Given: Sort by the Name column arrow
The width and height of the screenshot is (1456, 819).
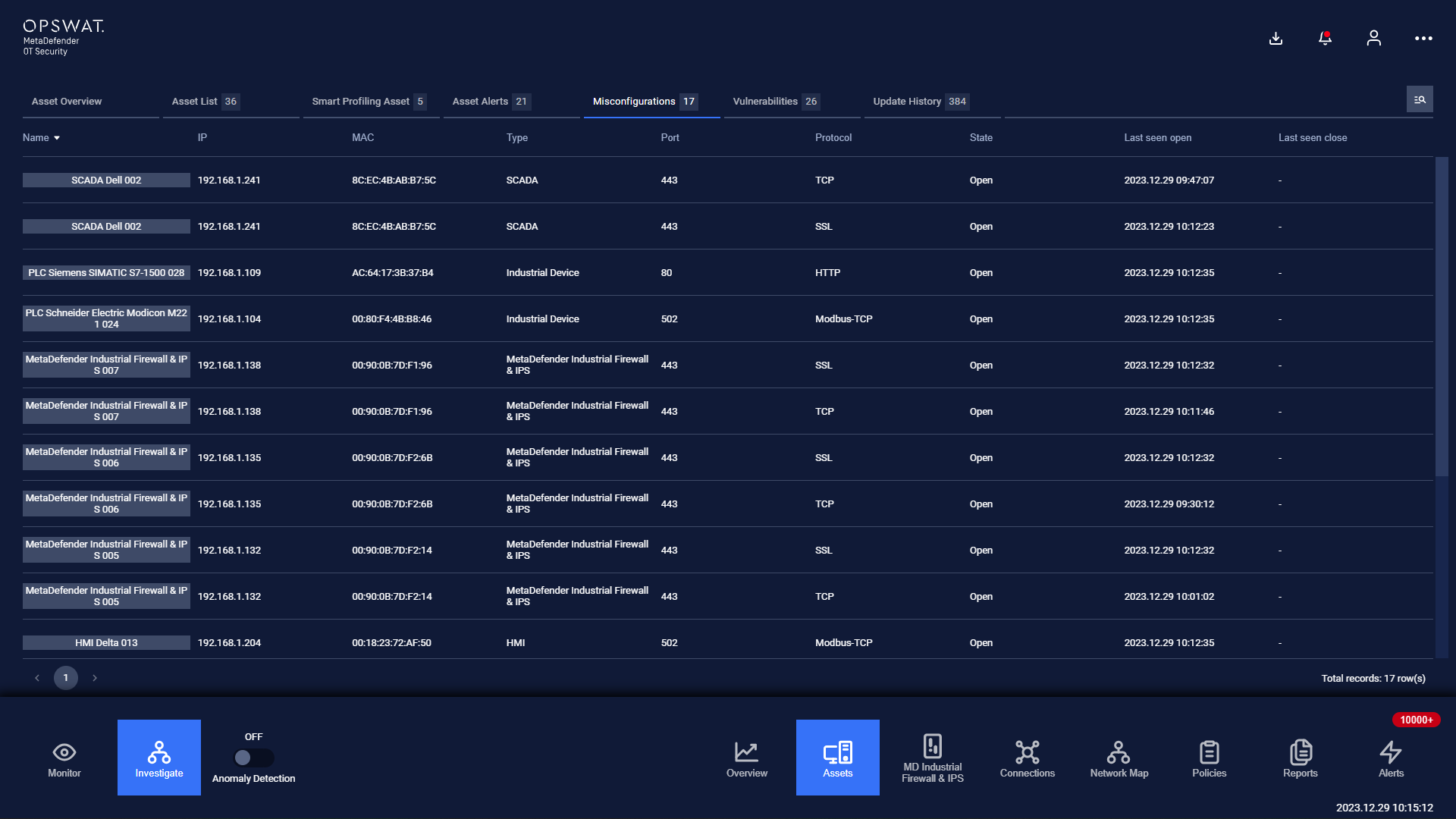Looking at the screenshot, I should tap(57, 138).
